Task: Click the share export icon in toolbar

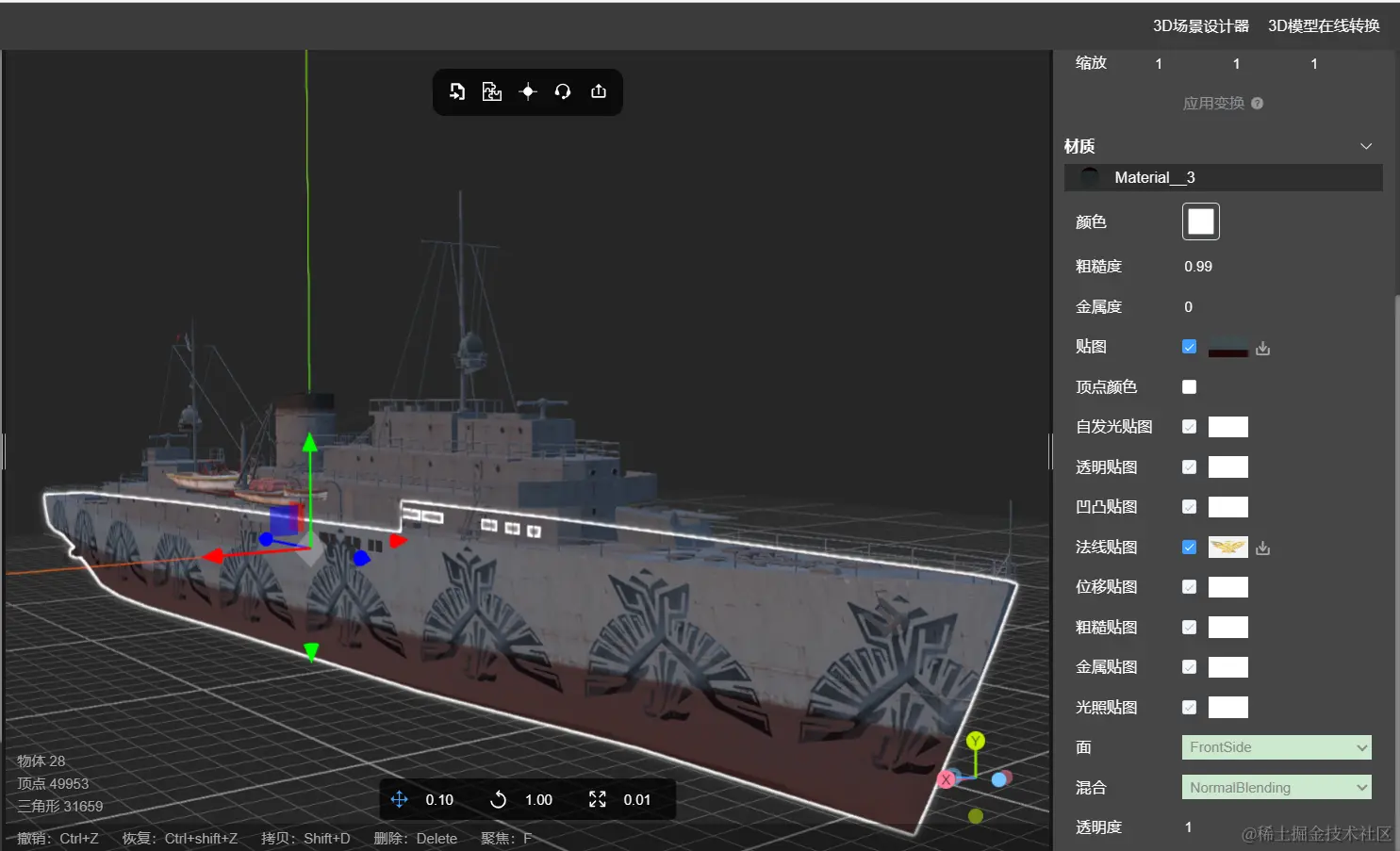Action: pyautogui.click(x=599, y=91)
